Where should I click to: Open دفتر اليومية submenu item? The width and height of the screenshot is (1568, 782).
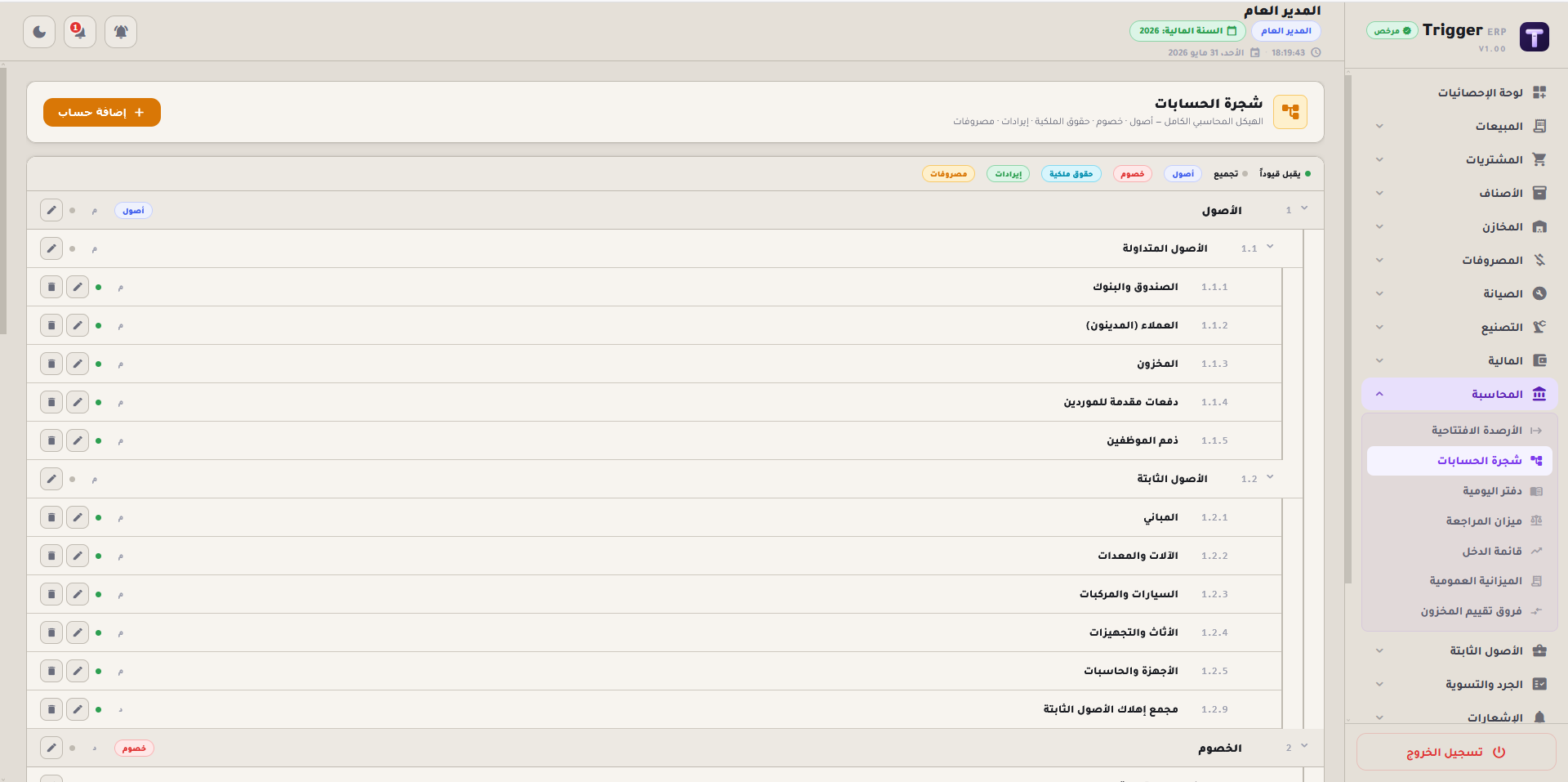click(1459, 491)
